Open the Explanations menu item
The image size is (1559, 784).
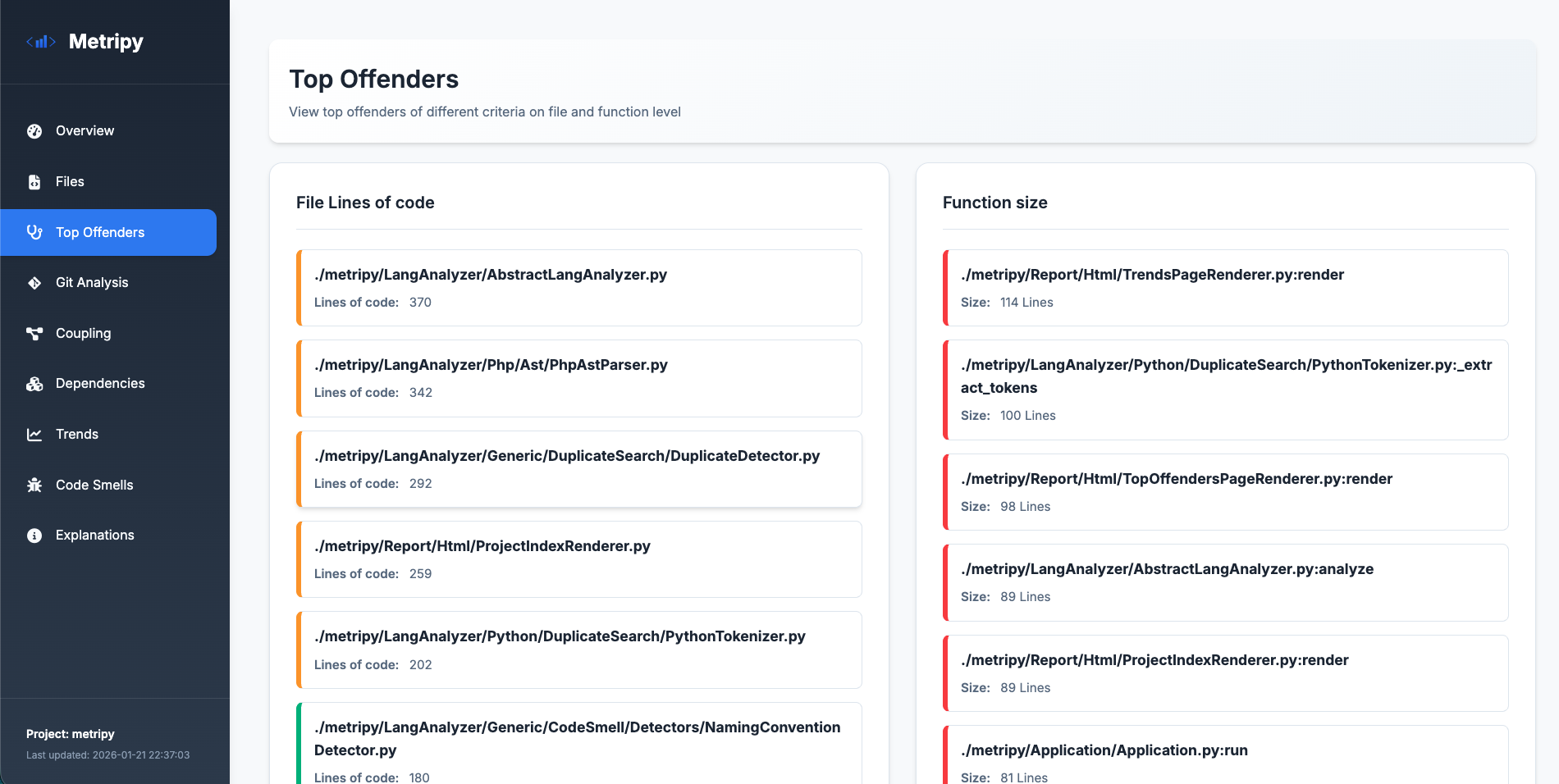94,536
